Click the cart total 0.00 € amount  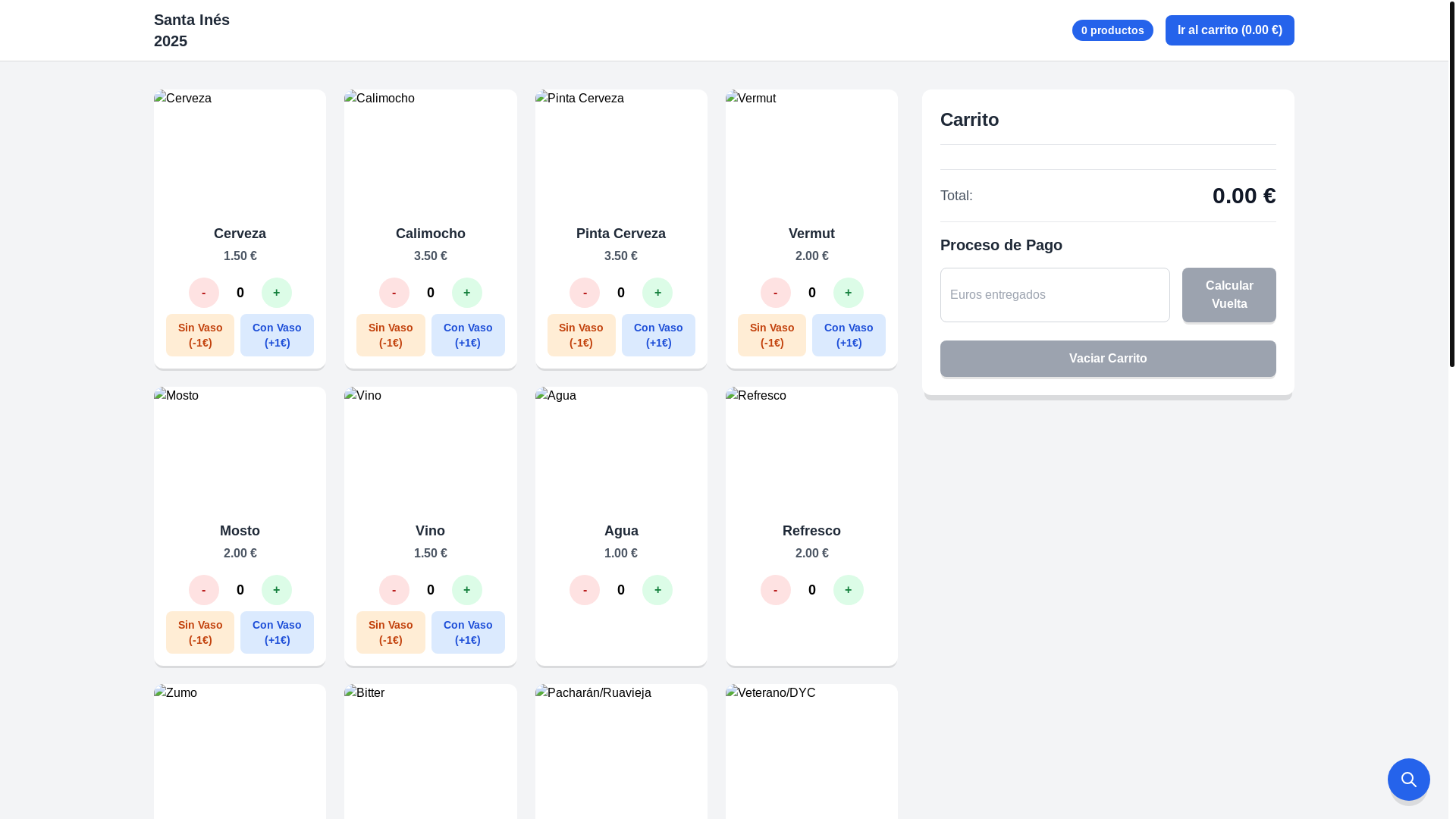pyautogui.click(x=1244, y=196)
